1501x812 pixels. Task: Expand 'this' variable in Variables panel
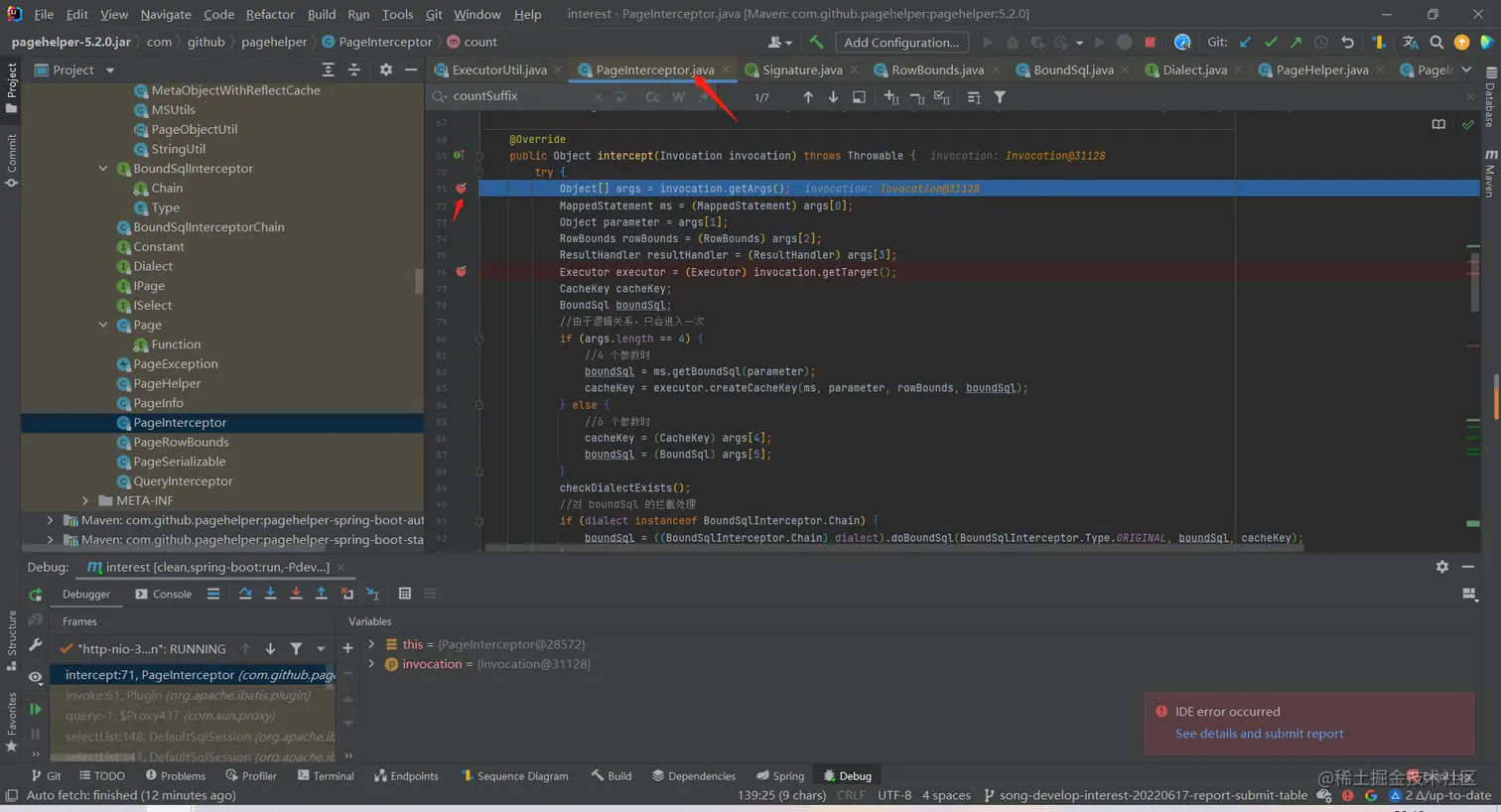click(x=371, y=644)
